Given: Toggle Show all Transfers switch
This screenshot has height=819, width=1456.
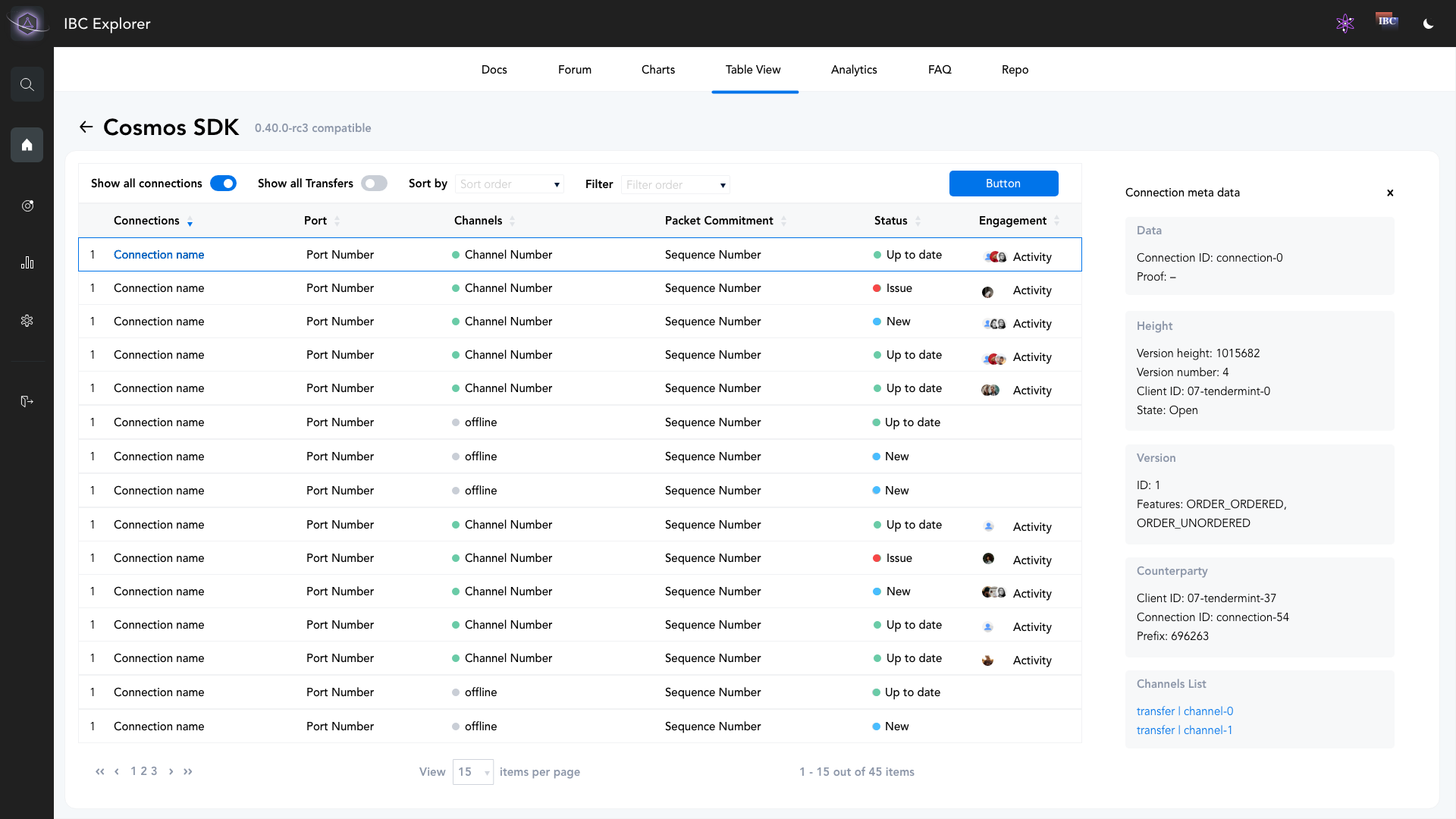Looking at the screenshot, I should pos(374,184).
